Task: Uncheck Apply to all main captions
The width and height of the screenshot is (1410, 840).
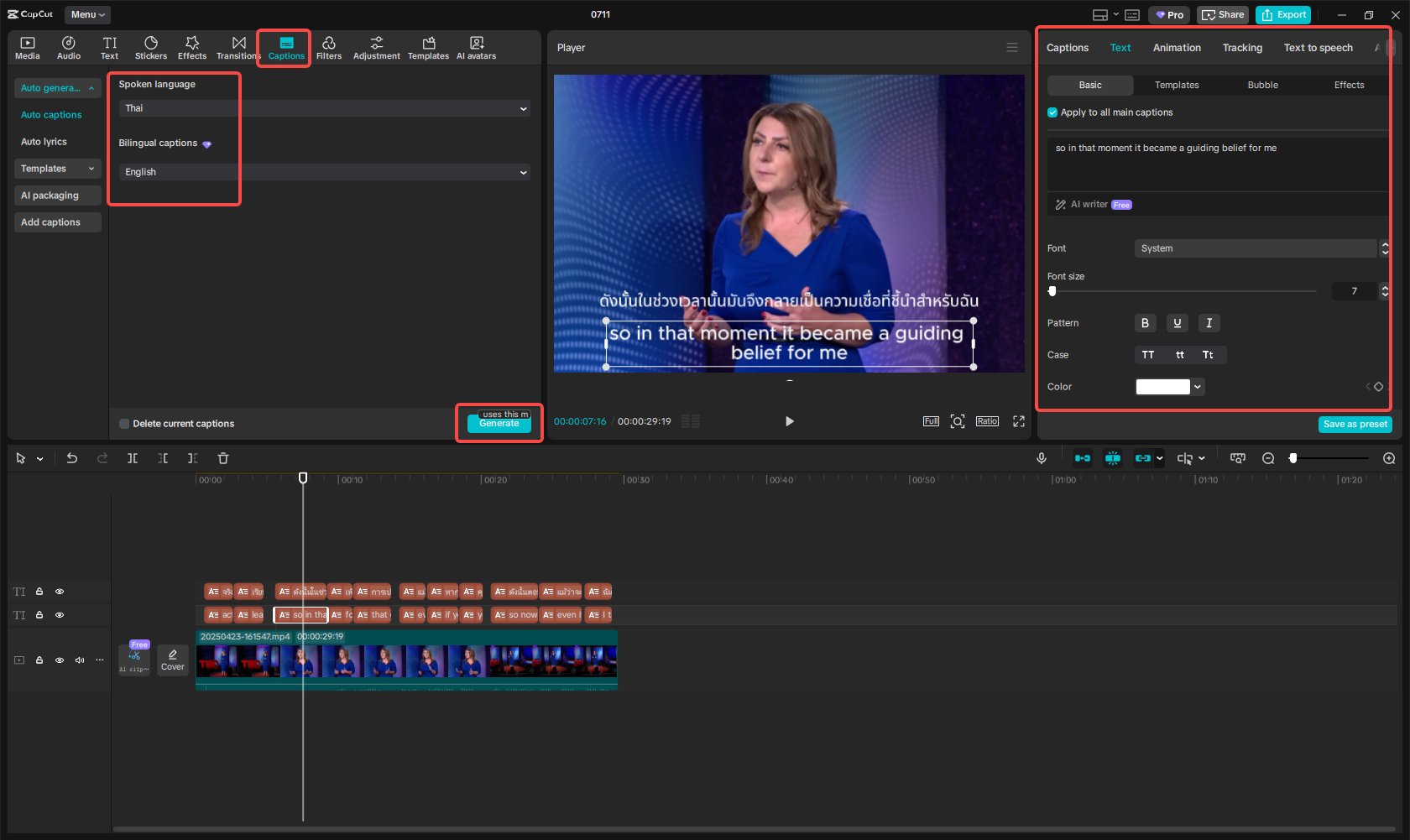Action: (1052, 112)
